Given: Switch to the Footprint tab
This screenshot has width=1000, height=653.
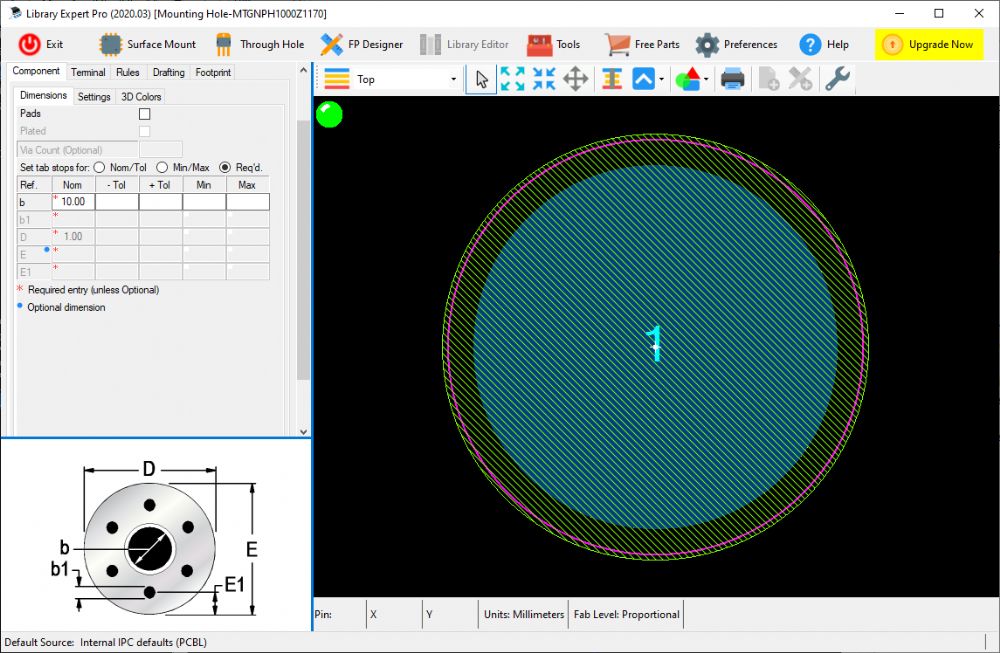Looking at the screenshot, I should (213, 72).
